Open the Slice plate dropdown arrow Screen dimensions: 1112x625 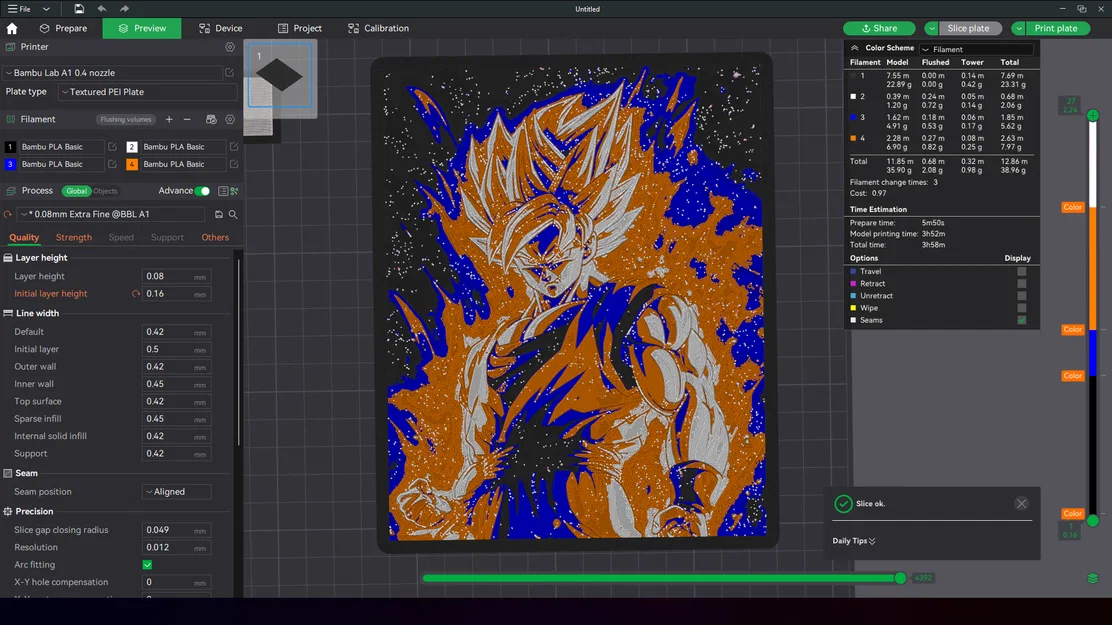click(931, 28)
